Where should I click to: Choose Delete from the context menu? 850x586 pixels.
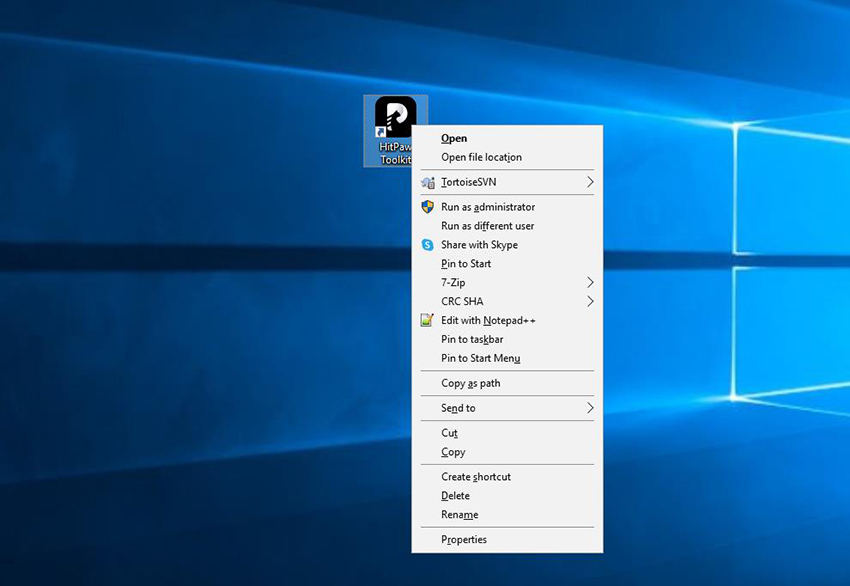455,496
